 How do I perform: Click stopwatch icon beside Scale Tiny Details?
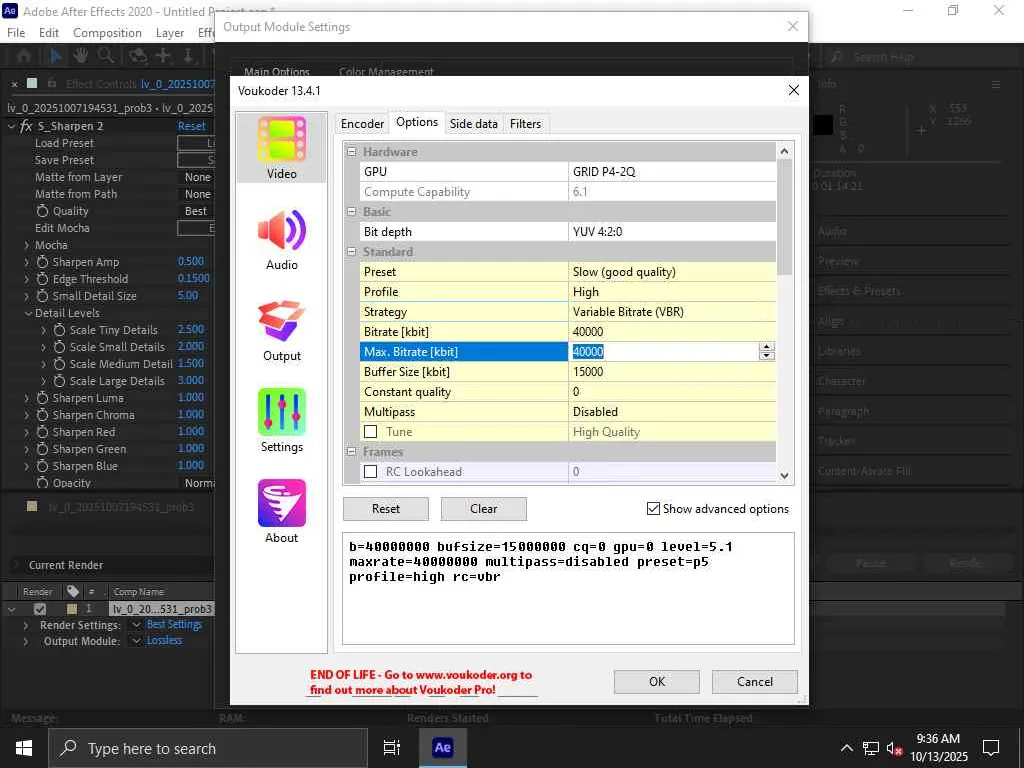pos(59,330)
